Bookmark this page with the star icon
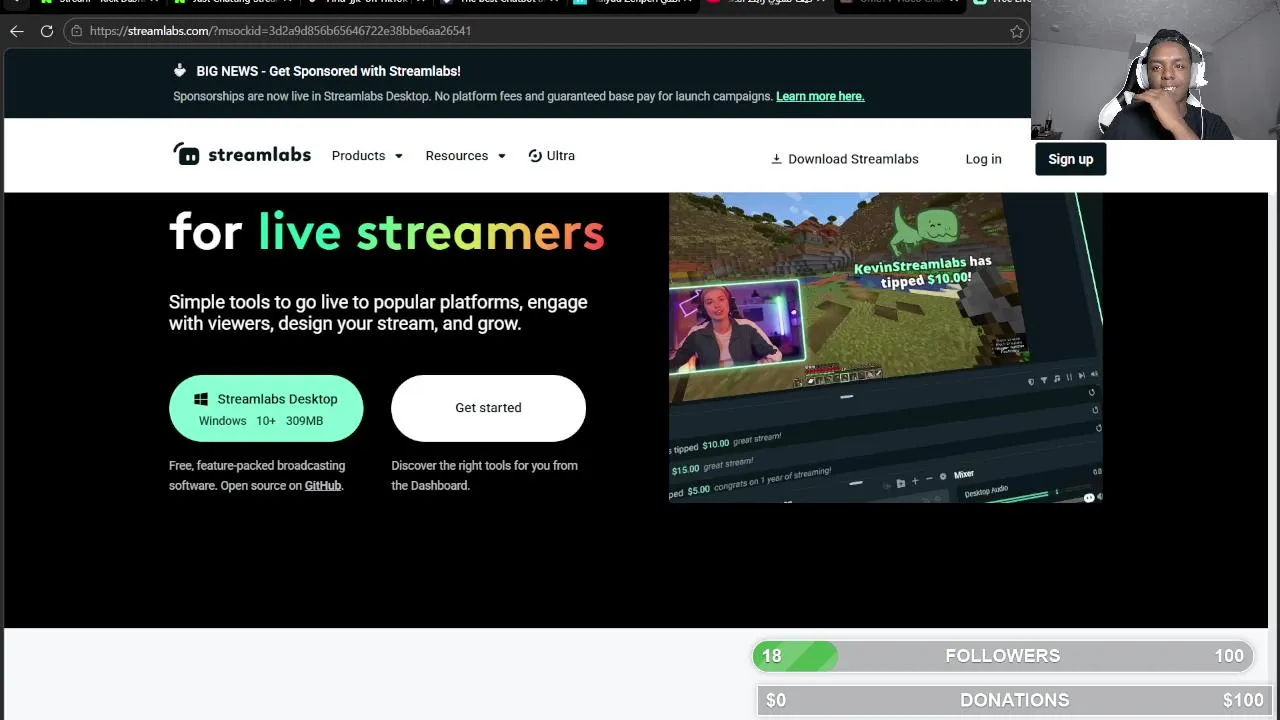1280x720 pixels. [1017, 31]
